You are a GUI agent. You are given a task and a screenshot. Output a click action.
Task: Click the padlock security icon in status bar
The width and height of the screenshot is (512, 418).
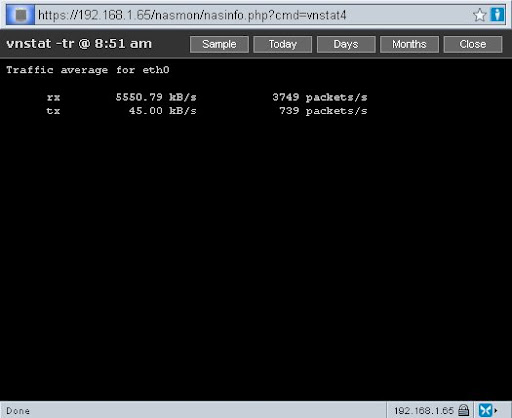click(x=463, y=410)
